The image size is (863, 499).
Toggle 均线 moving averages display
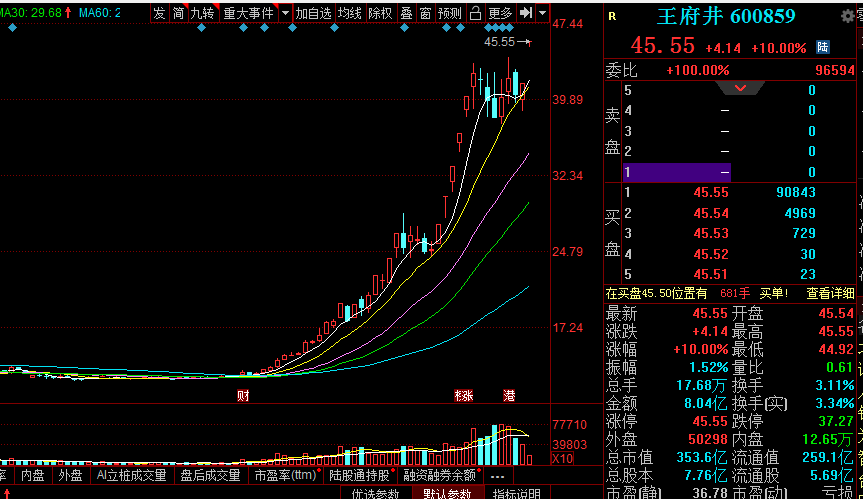point(349,13)
